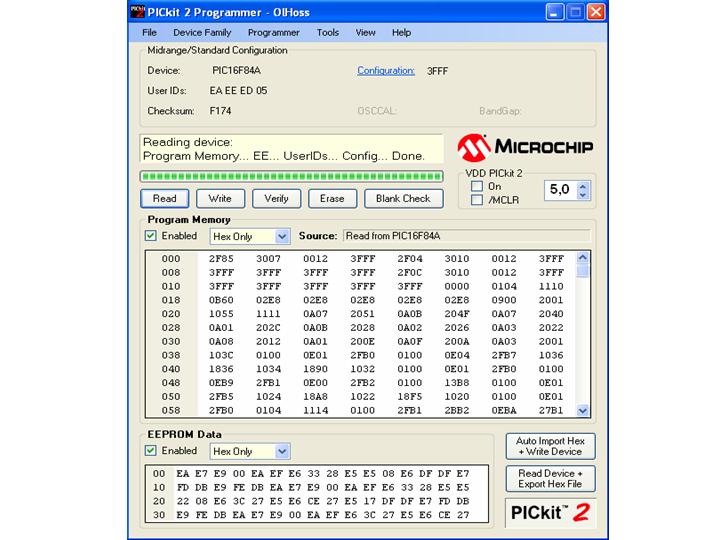Decrease VDD voltage with down arrow
720x540 pixels.
pos(583,195)
